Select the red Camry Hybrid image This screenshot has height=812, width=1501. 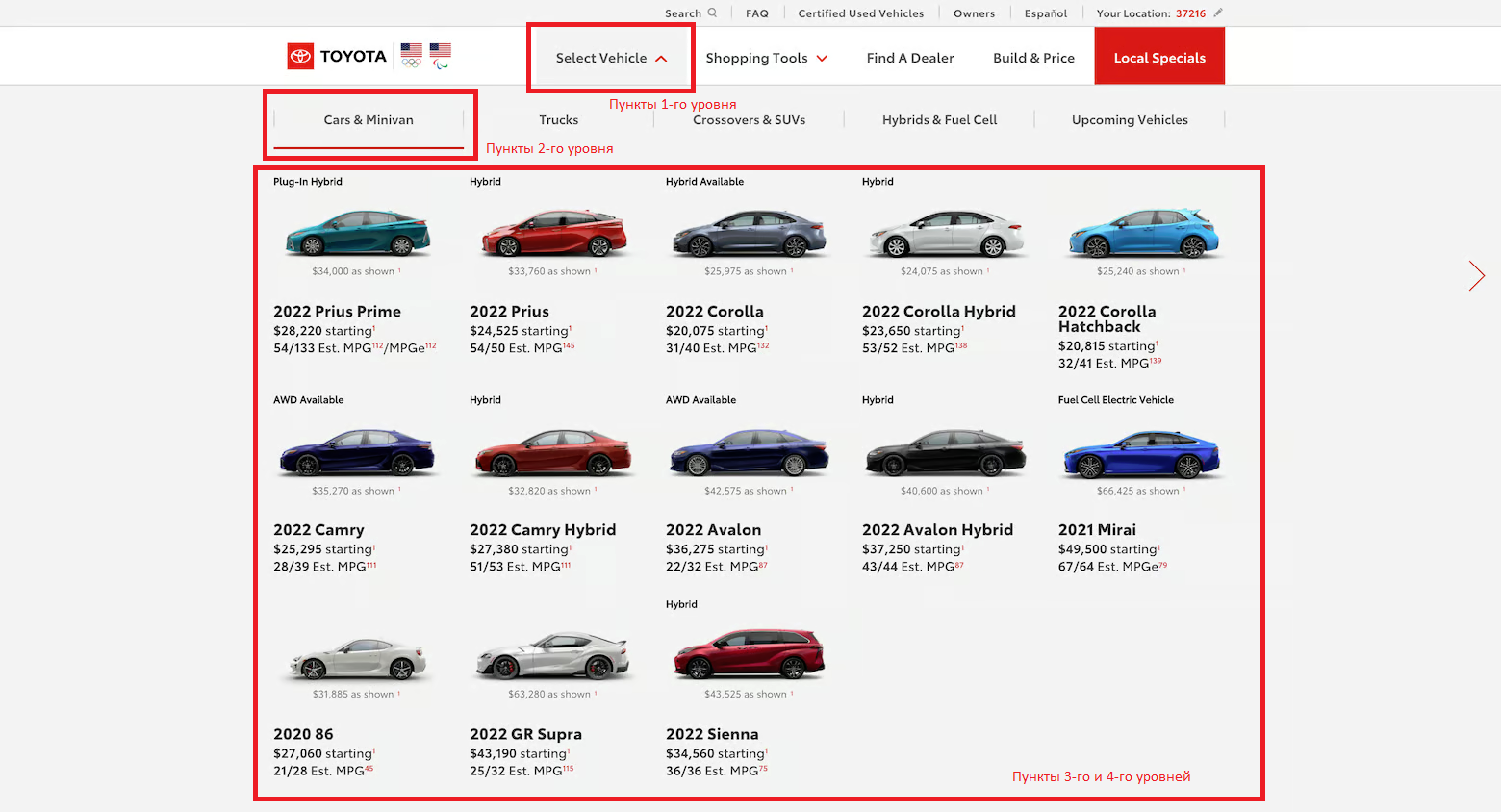pos(554,452)
